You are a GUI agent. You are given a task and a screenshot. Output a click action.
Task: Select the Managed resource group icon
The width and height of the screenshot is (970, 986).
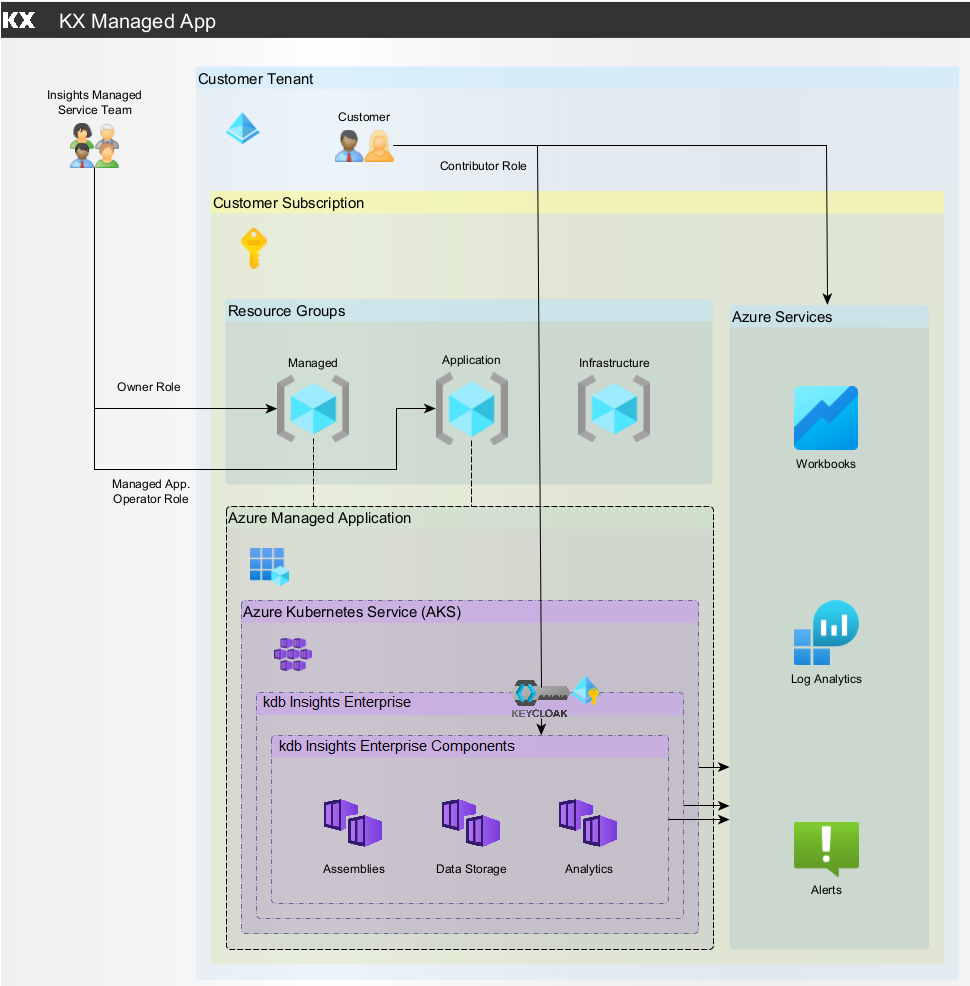pos(313,408)
